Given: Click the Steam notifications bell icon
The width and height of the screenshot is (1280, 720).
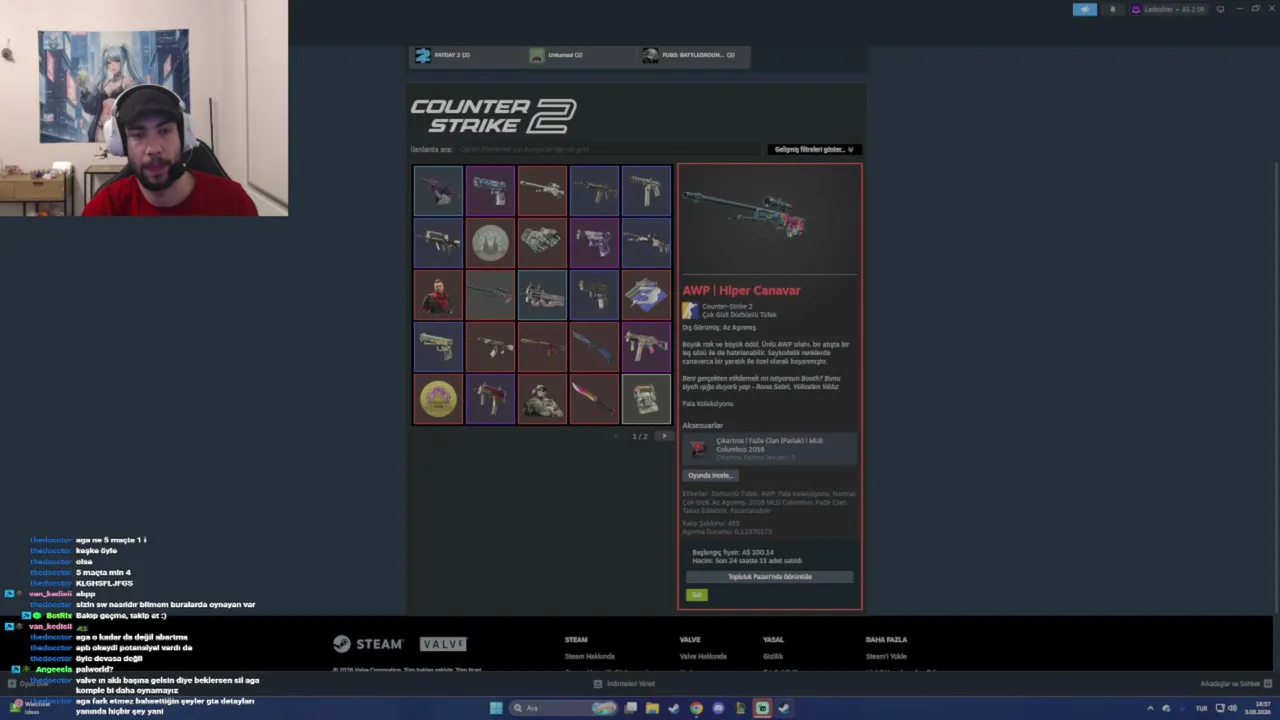Looking at the screenshot, I should click(1112, 9).
